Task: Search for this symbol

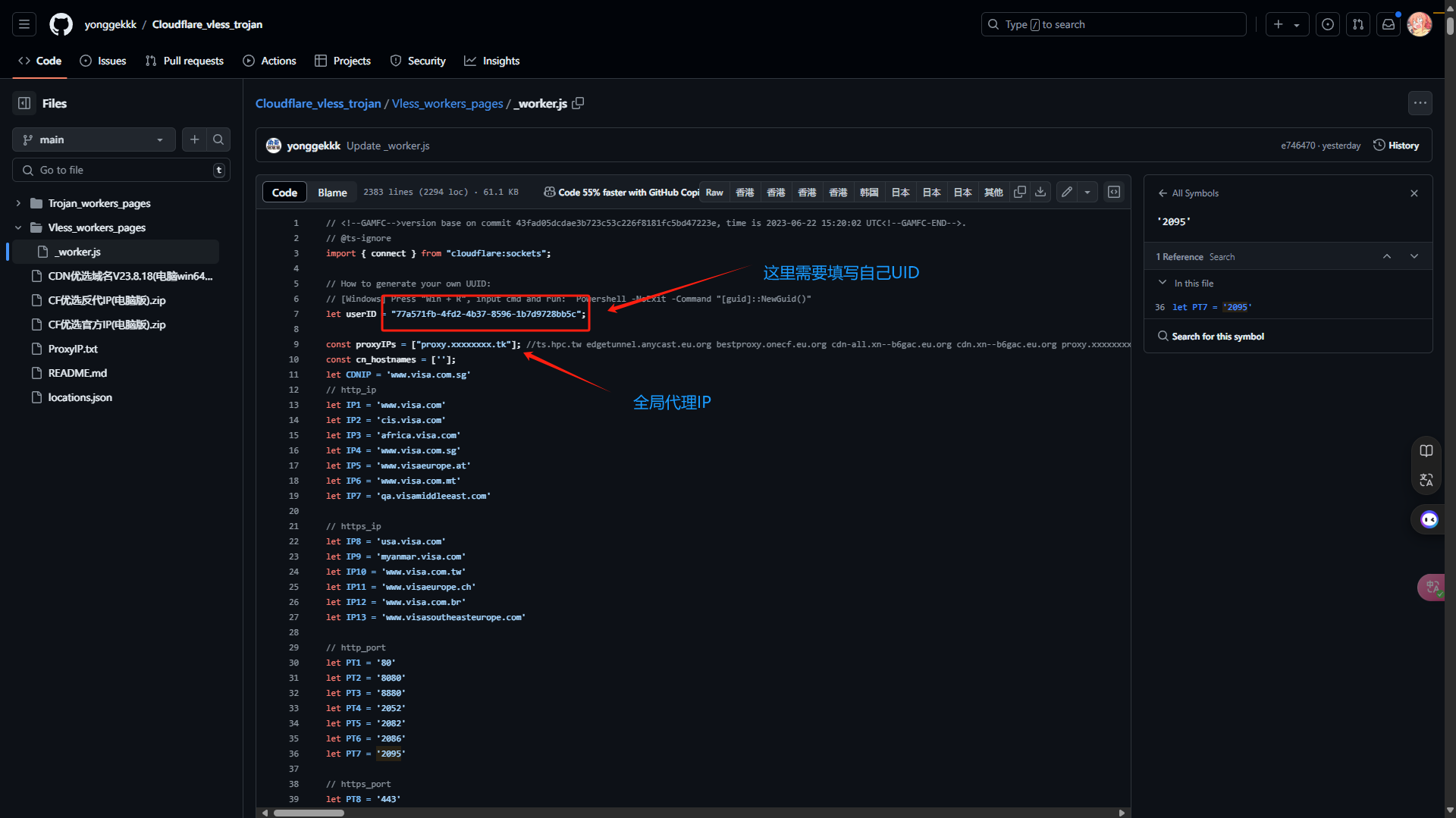Action: [x=1210, y=337]
